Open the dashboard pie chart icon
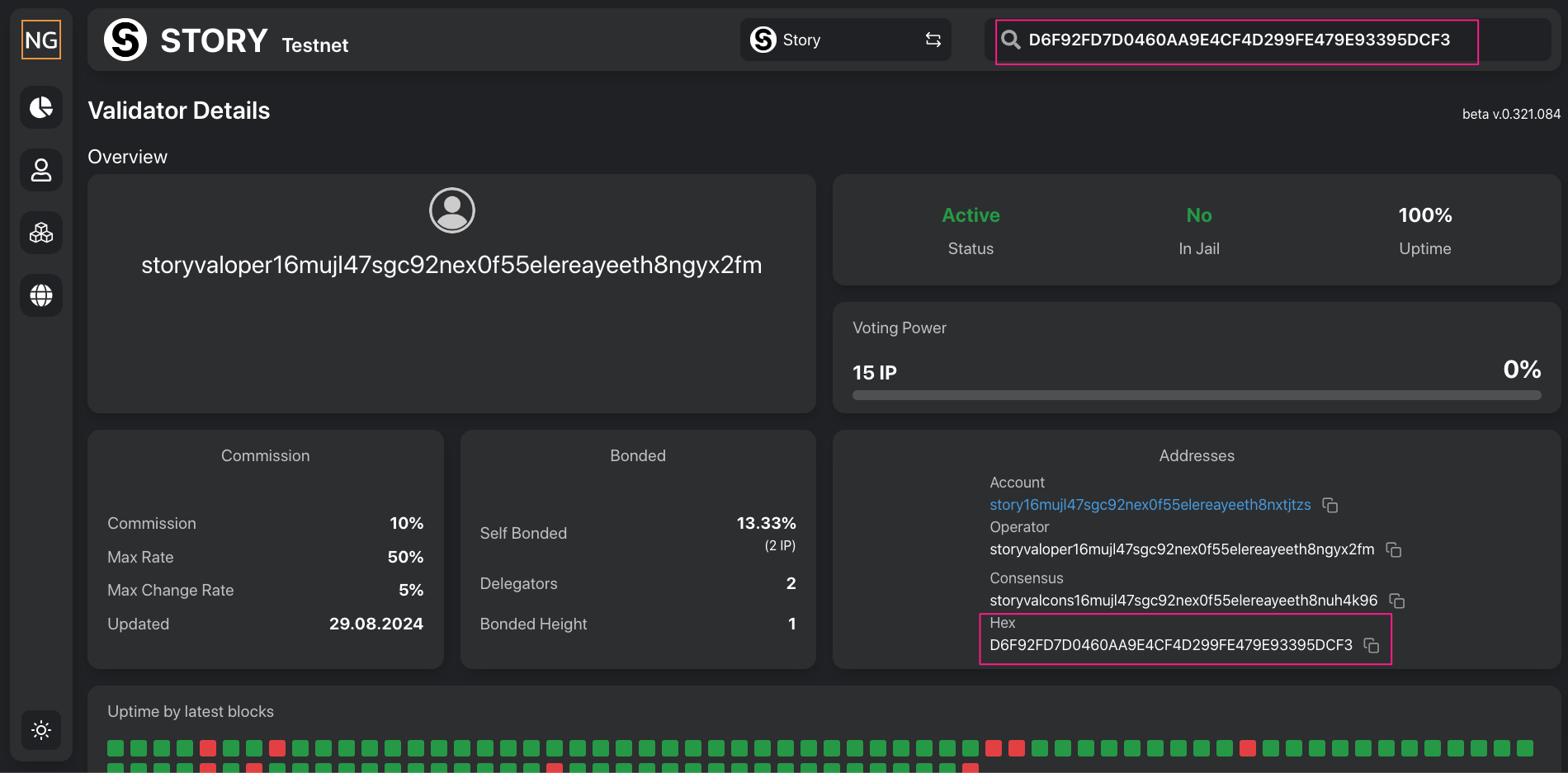Viewport: 1568px width, 773px height. pyautogui.click(x=41, y=107)
